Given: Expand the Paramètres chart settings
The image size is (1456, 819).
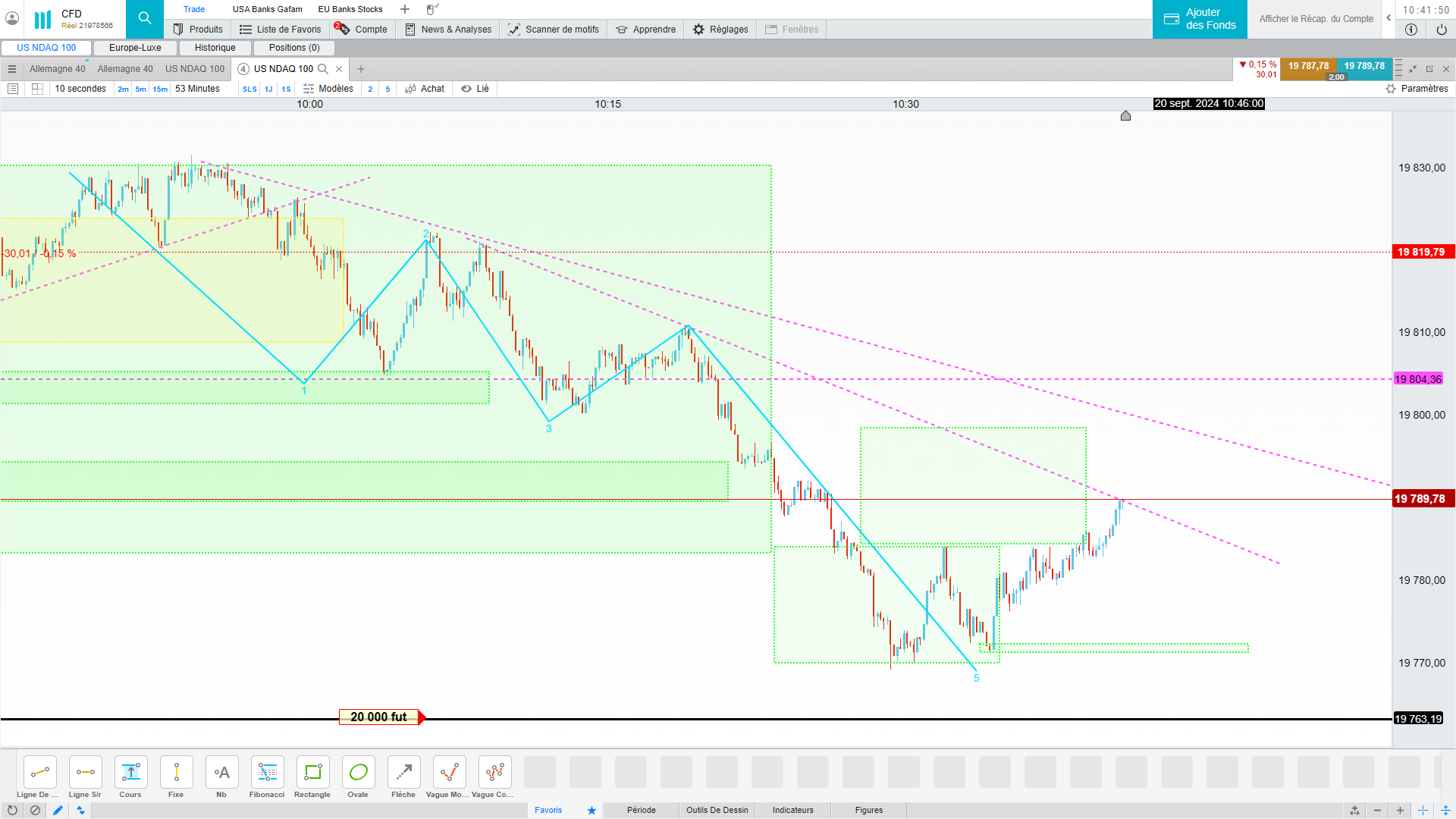Looking at the screenshot, I should coord(1417,89).
